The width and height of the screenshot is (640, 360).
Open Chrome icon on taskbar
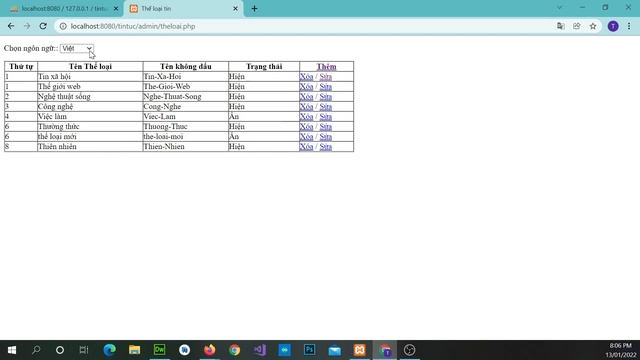pyautogui.click(x=235, y=350)
